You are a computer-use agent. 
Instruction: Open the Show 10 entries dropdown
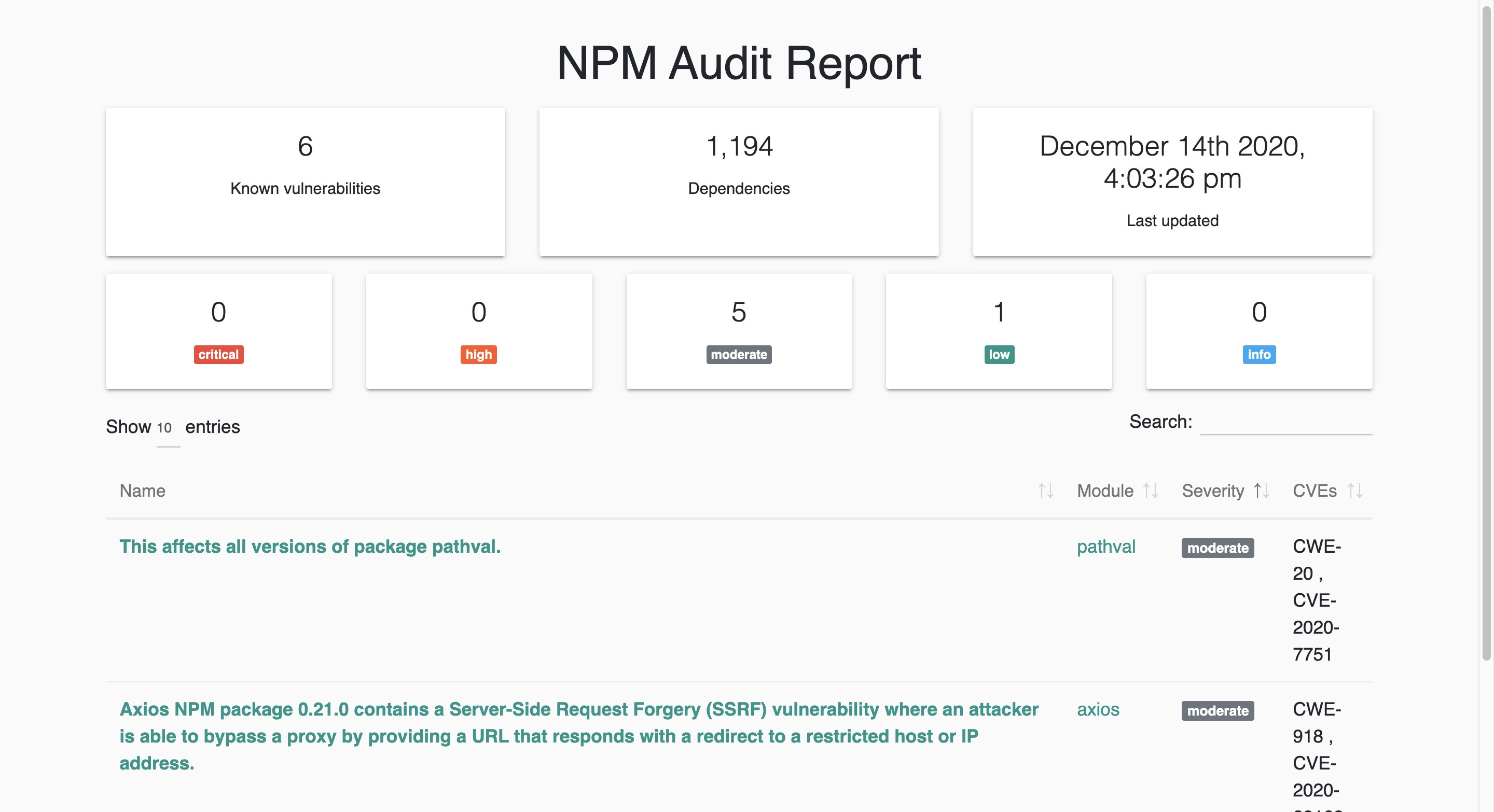pyautogui.click(x=167, y=428)
